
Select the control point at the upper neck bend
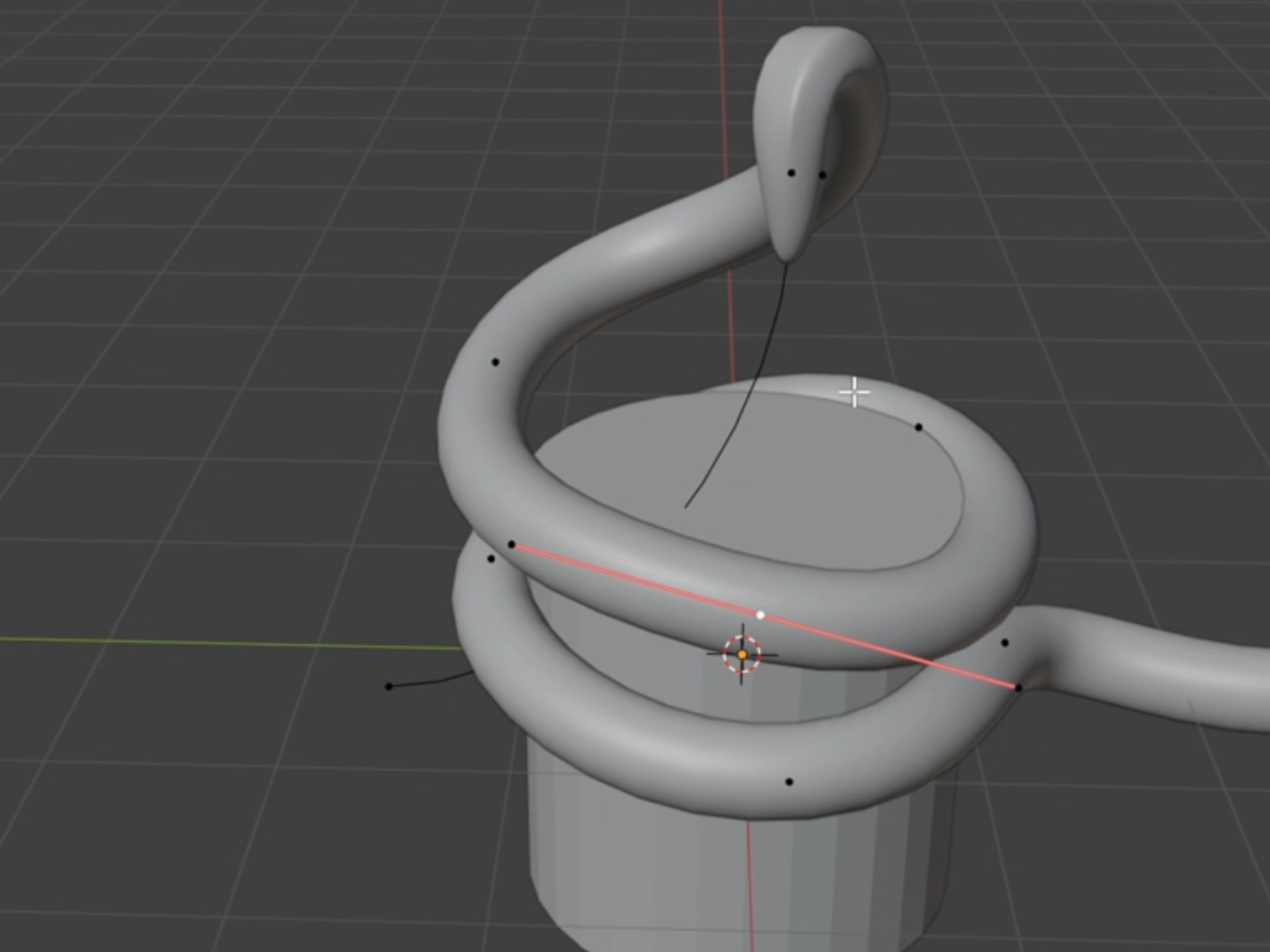pyautogui.click(x=495, y=361)
